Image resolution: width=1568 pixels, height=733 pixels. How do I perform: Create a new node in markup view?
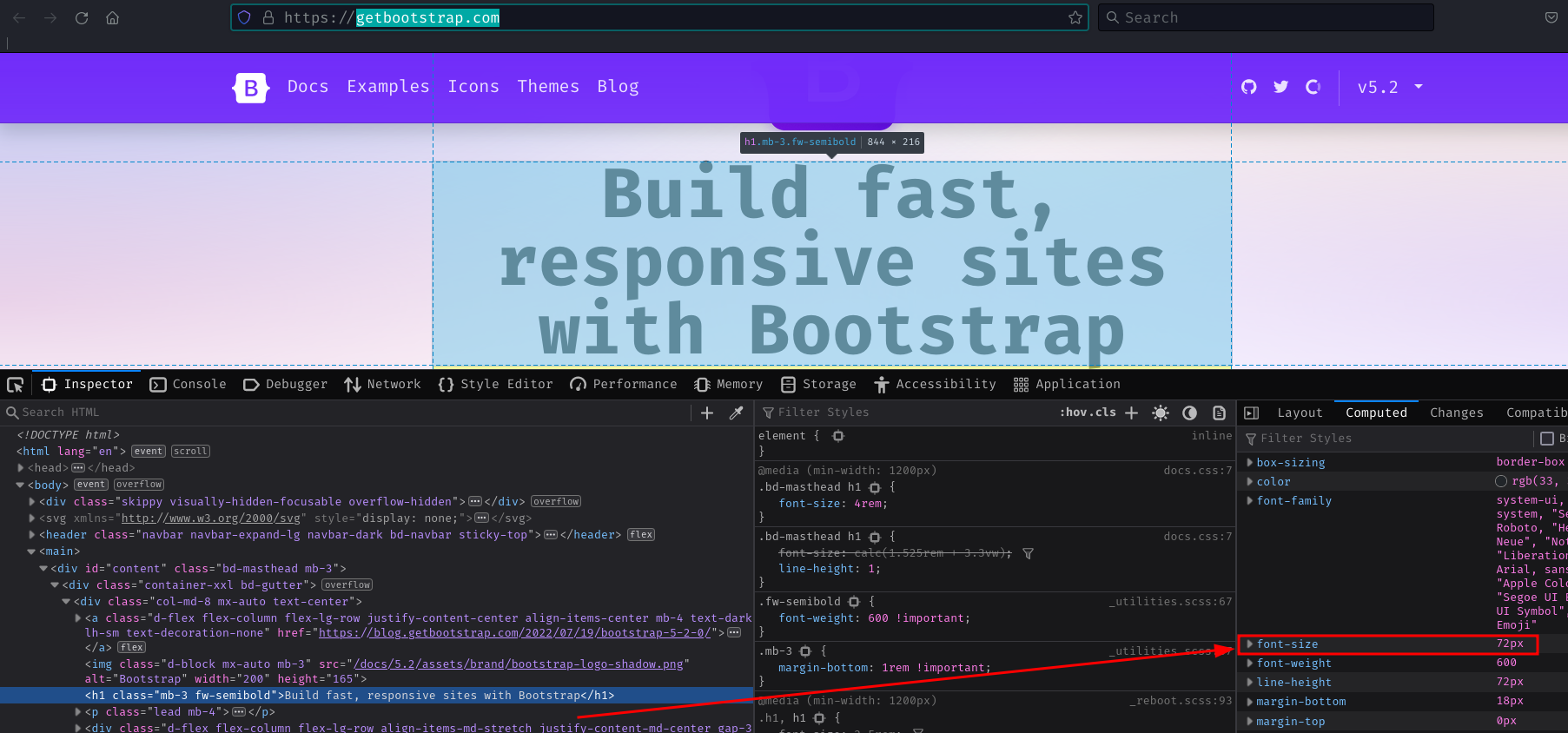[x=707, y=413]
